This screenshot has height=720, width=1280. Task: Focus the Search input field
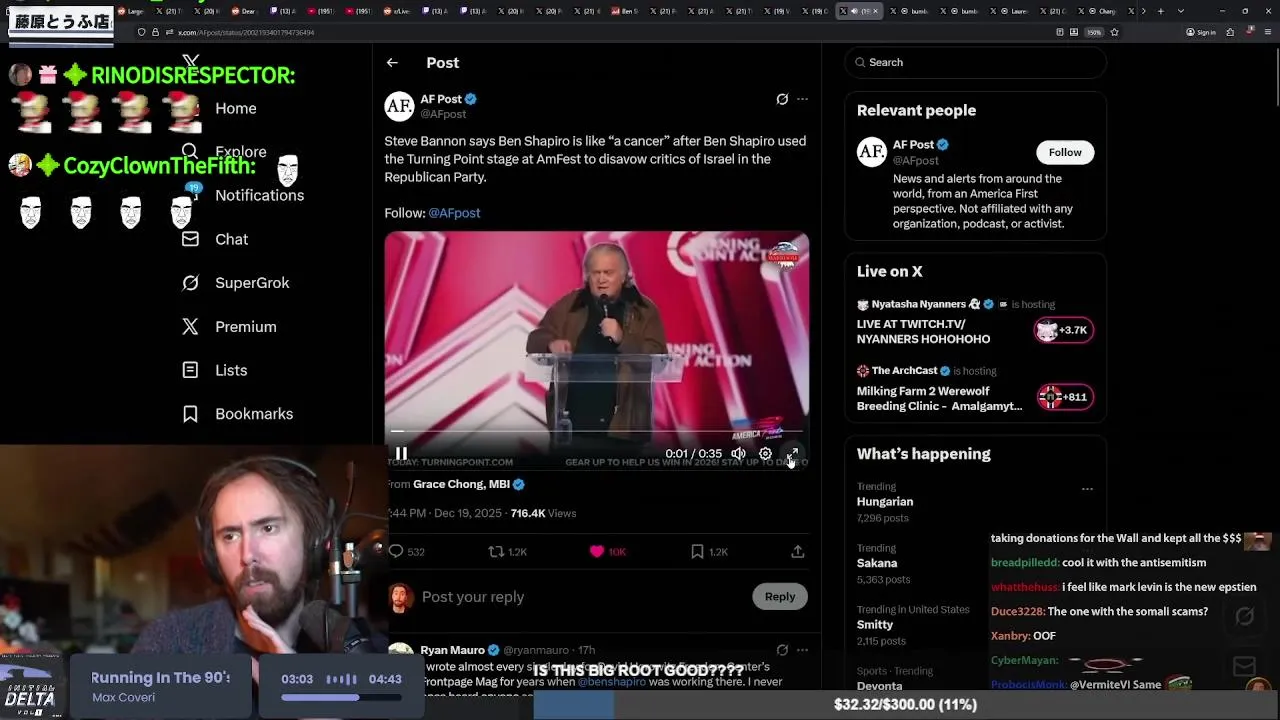tap(975, 62)
